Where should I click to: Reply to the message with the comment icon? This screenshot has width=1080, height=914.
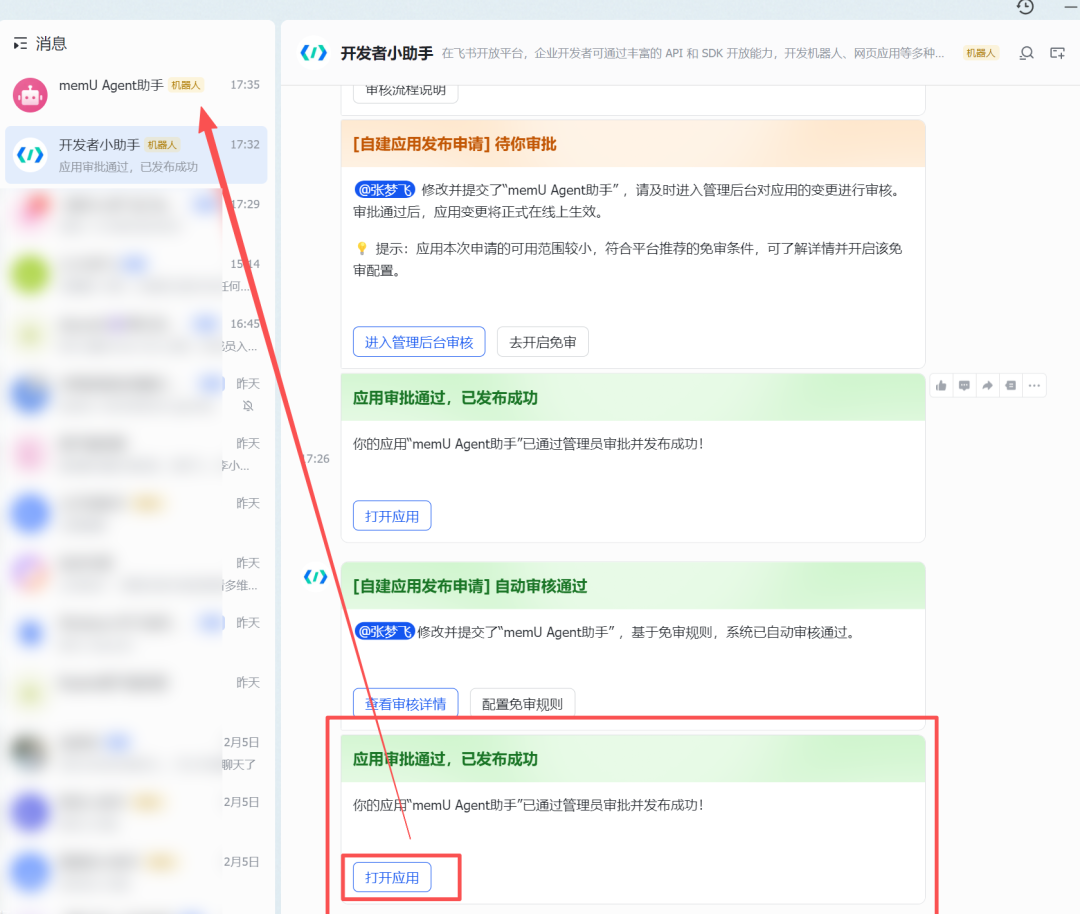click(x=964, y=386)
